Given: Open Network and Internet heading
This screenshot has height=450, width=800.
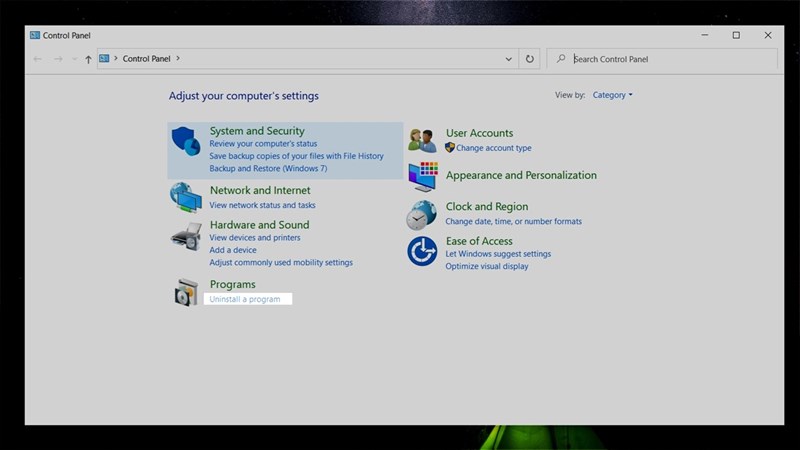Looking at the screenshot, I should click(x=260, y=190).
